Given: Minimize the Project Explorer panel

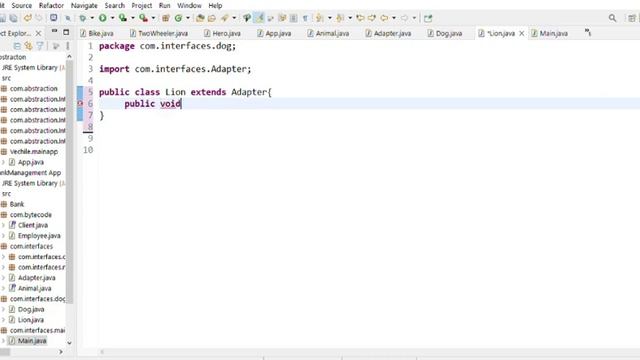Looking at the screenshot, I should pos(54,32).
